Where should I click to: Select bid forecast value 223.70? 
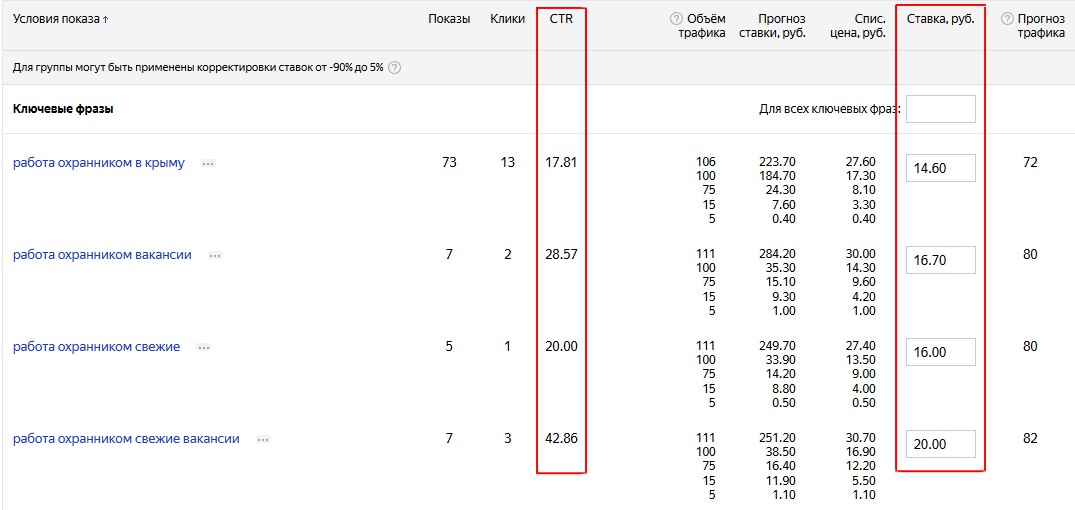click(x=777, y=162)
